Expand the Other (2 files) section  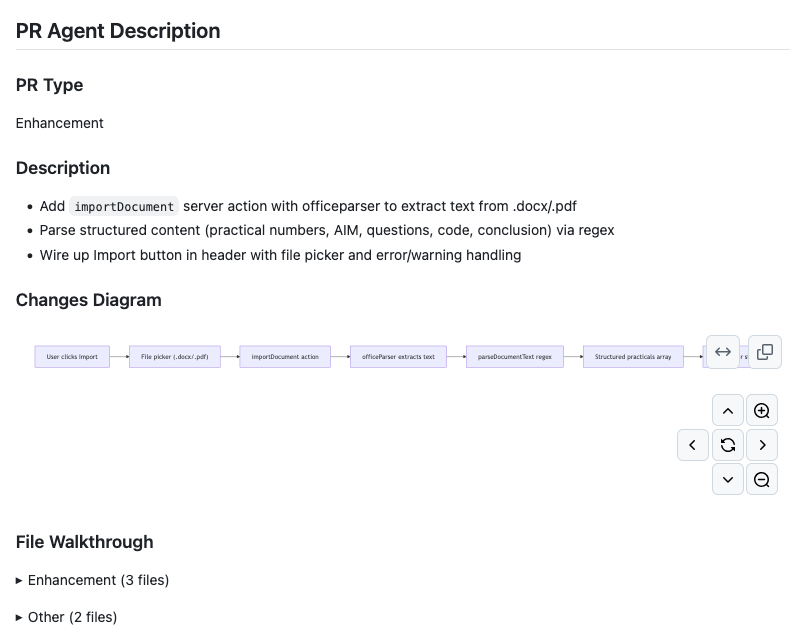67,617
